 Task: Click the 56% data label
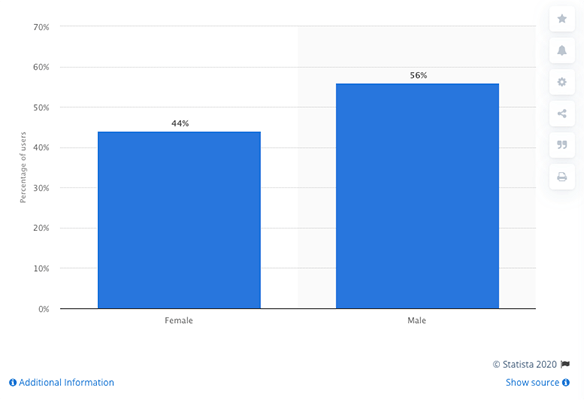point(418,75)
